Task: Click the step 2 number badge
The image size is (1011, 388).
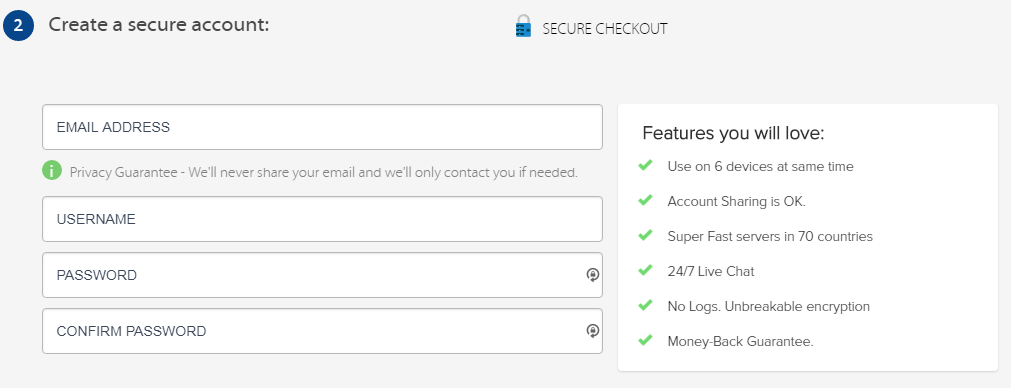Action: [18, 26]
